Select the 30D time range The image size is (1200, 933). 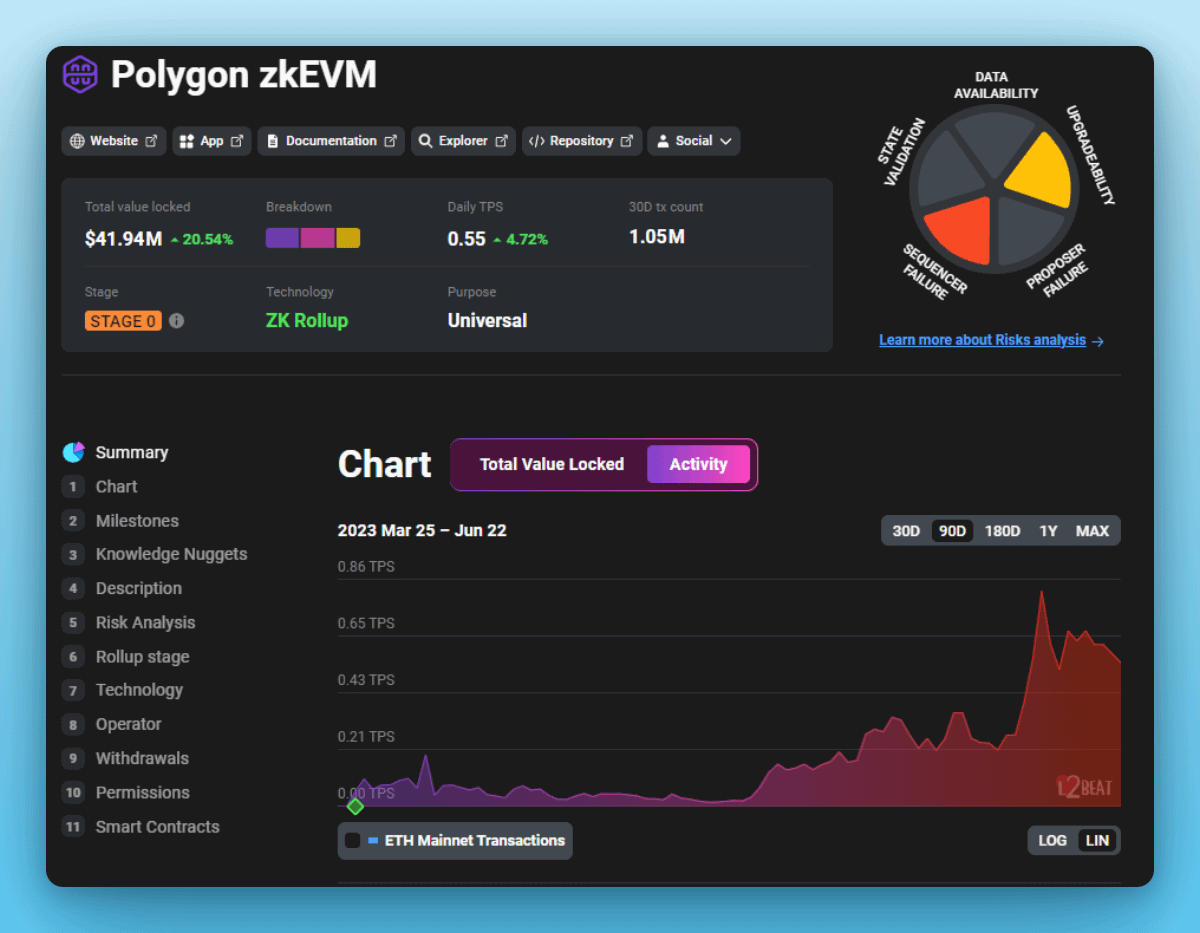coord(906,531)
